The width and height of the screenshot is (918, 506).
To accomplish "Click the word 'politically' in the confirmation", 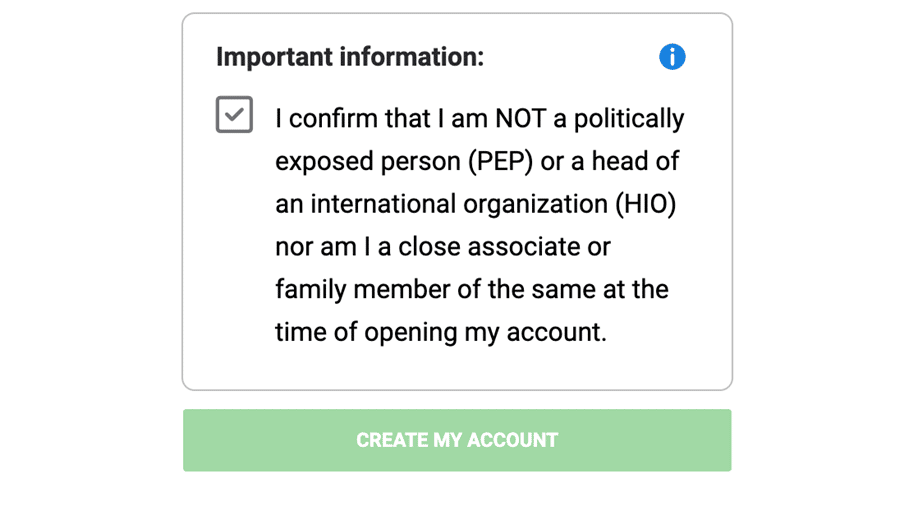I will tap(629, 119).
